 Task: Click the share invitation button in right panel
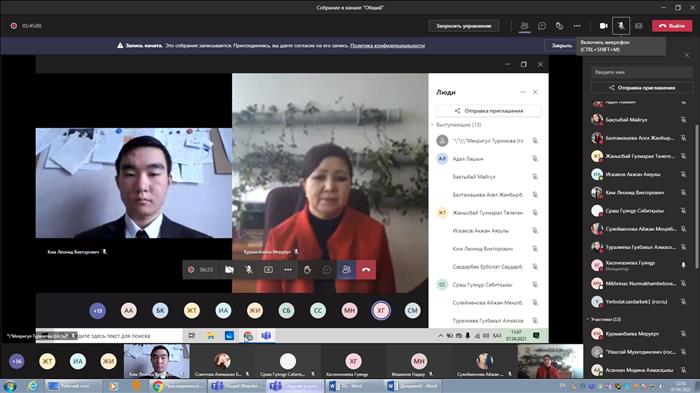pyautogui.click(x=642, y=88)
